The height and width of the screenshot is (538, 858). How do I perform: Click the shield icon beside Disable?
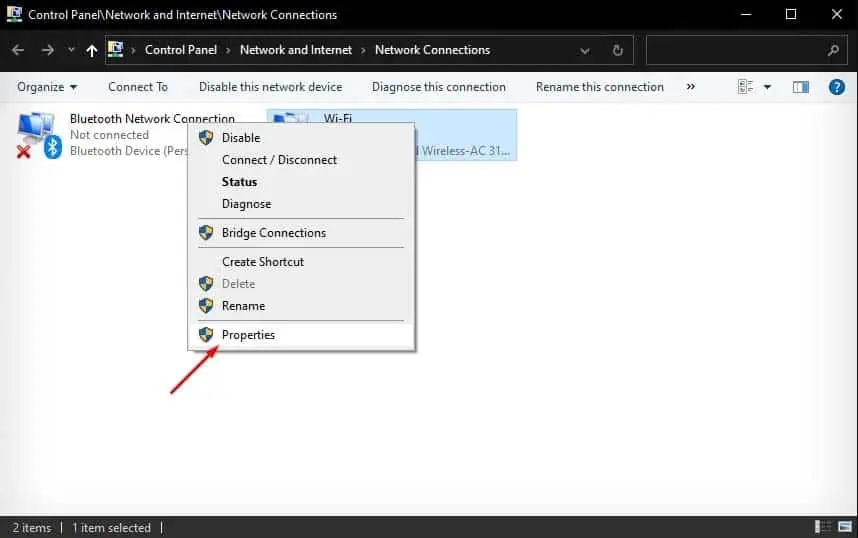206,137
